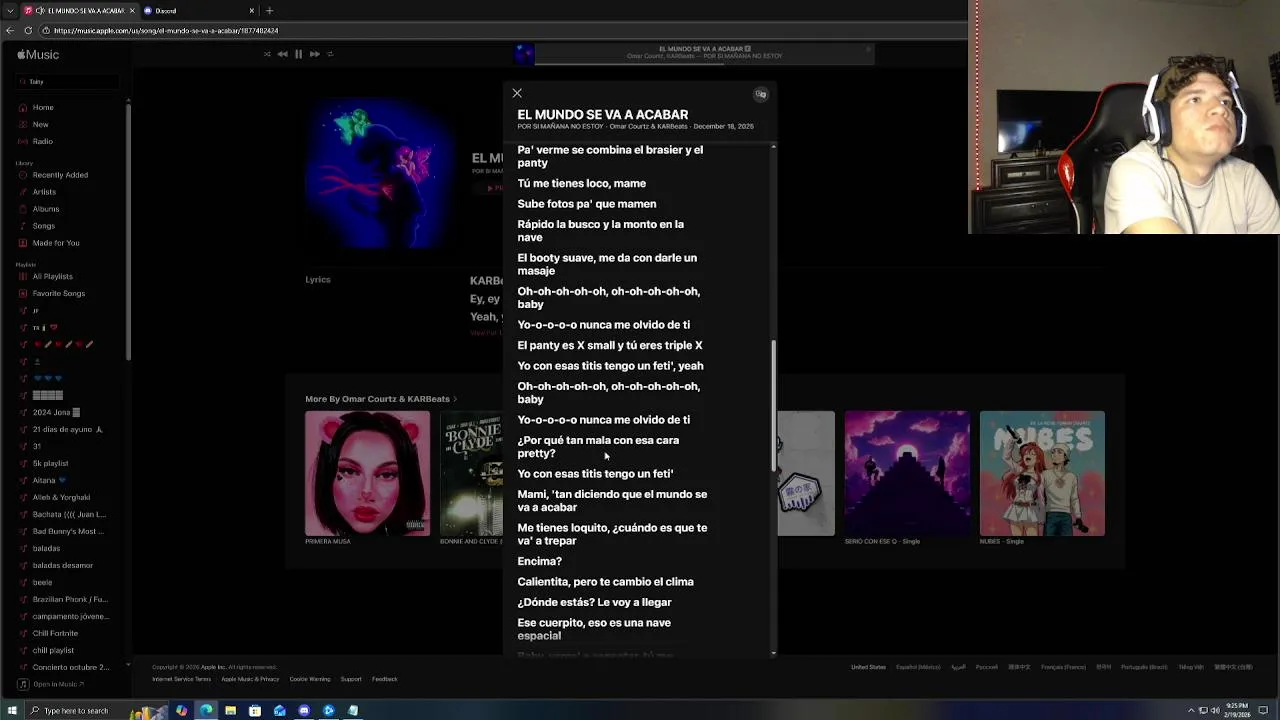Toggle repeat mode
The width and height of the screenshot is (1280, 720).
click(x=331, y=54)
